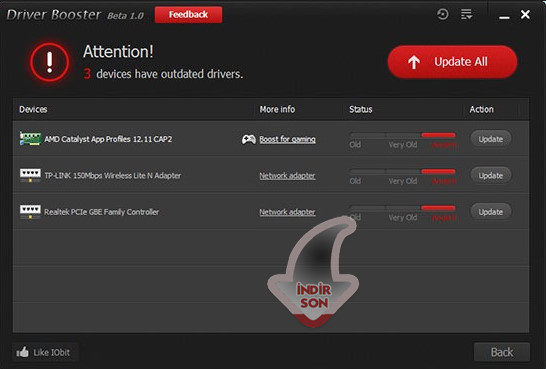The image size is (546, 369).
Task: Click the More info column header
Action: (277, 109)
